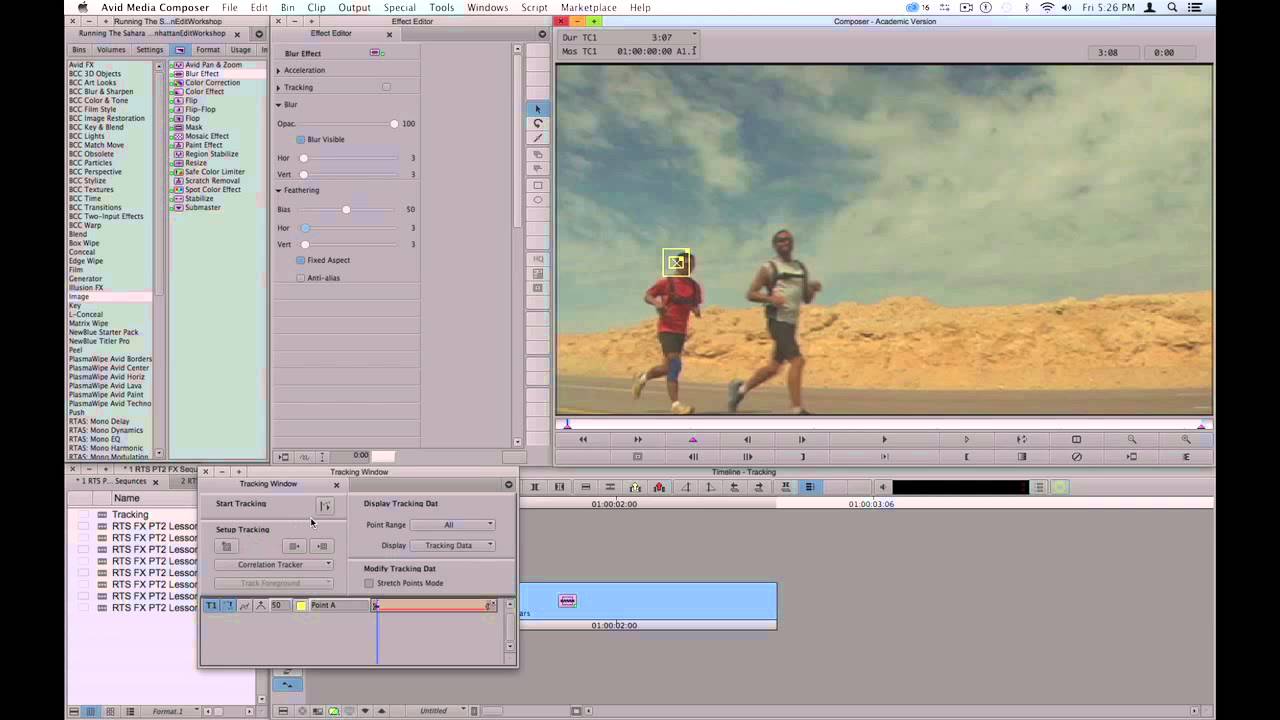Toggle the HQ render quality button
This screenshot has width=1280, height=720.
[x=538, y=259]
